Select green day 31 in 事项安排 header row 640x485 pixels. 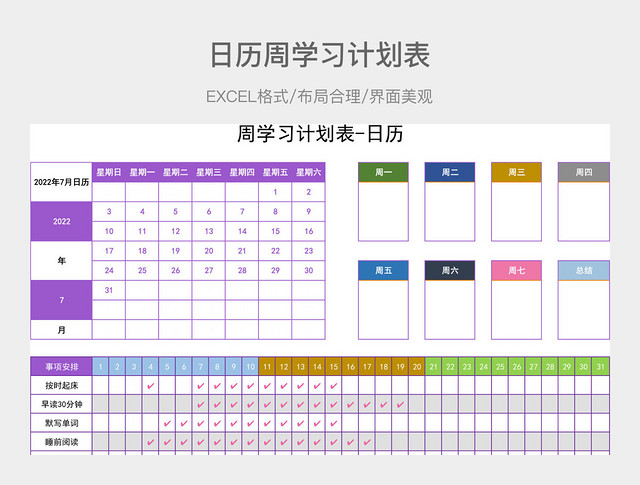click(600, 367)
